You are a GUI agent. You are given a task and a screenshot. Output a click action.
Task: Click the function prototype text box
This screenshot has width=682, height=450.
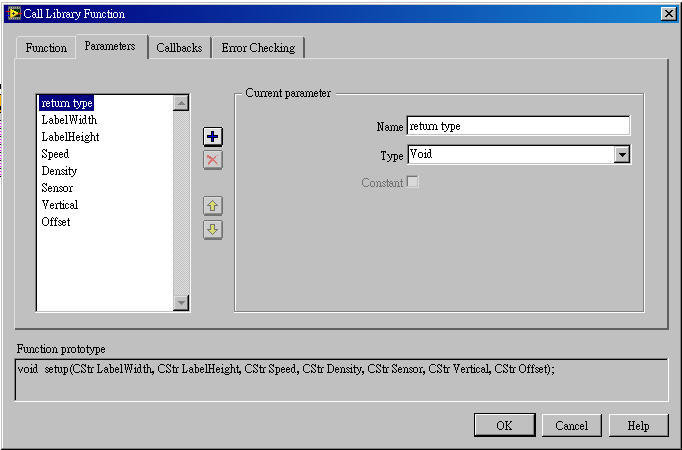pos(341,380)
